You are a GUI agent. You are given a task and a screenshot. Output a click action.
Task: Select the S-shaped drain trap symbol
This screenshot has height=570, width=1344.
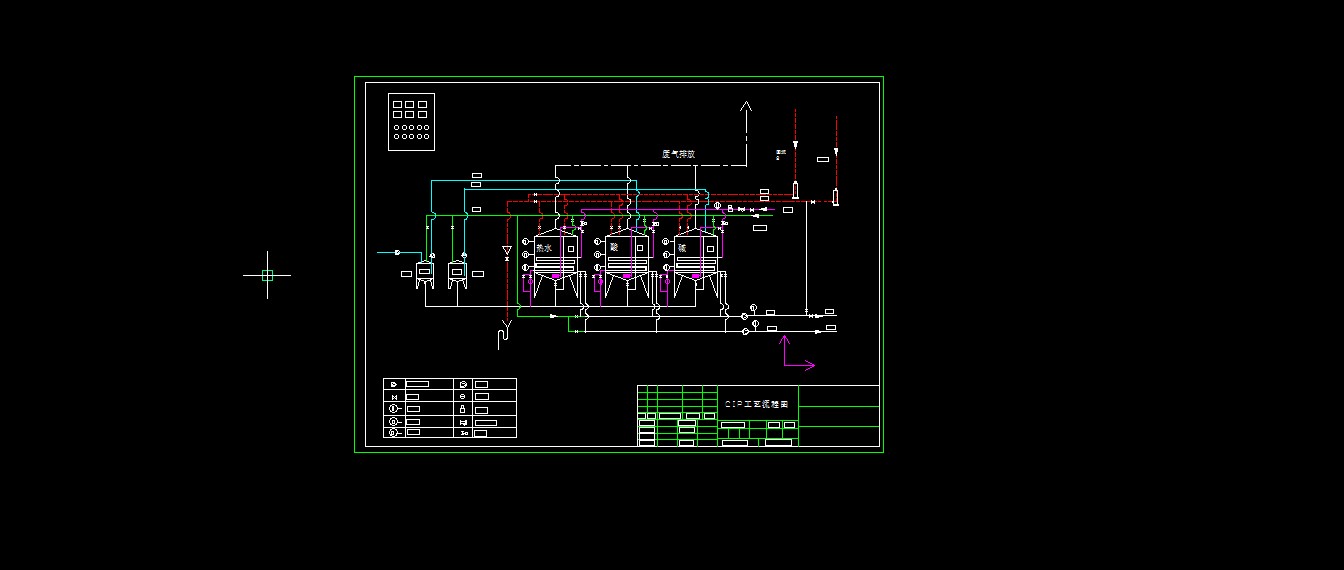[504, 334]
